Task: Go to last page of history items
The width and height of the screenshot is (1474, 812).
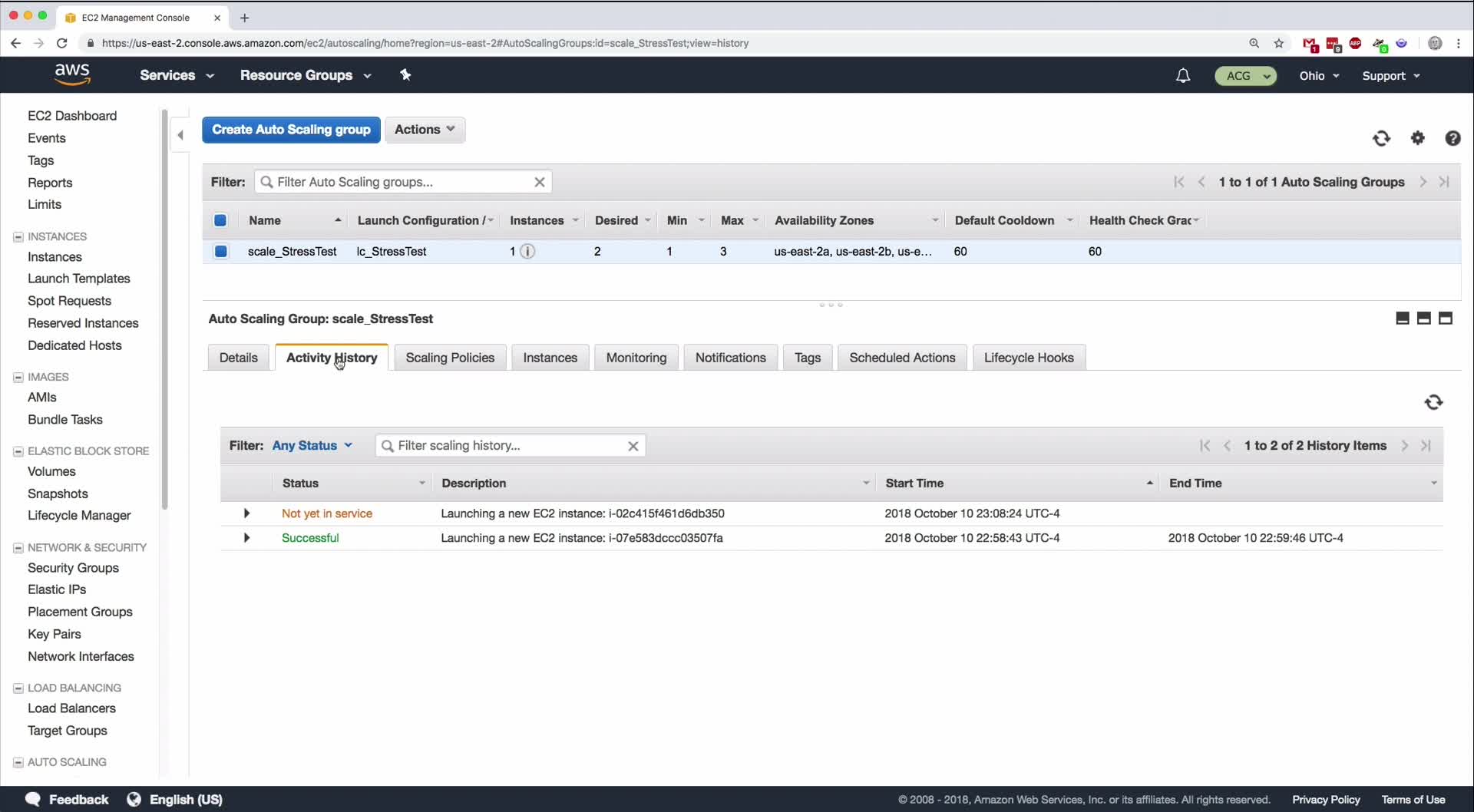Action: tap(1426, 446)
